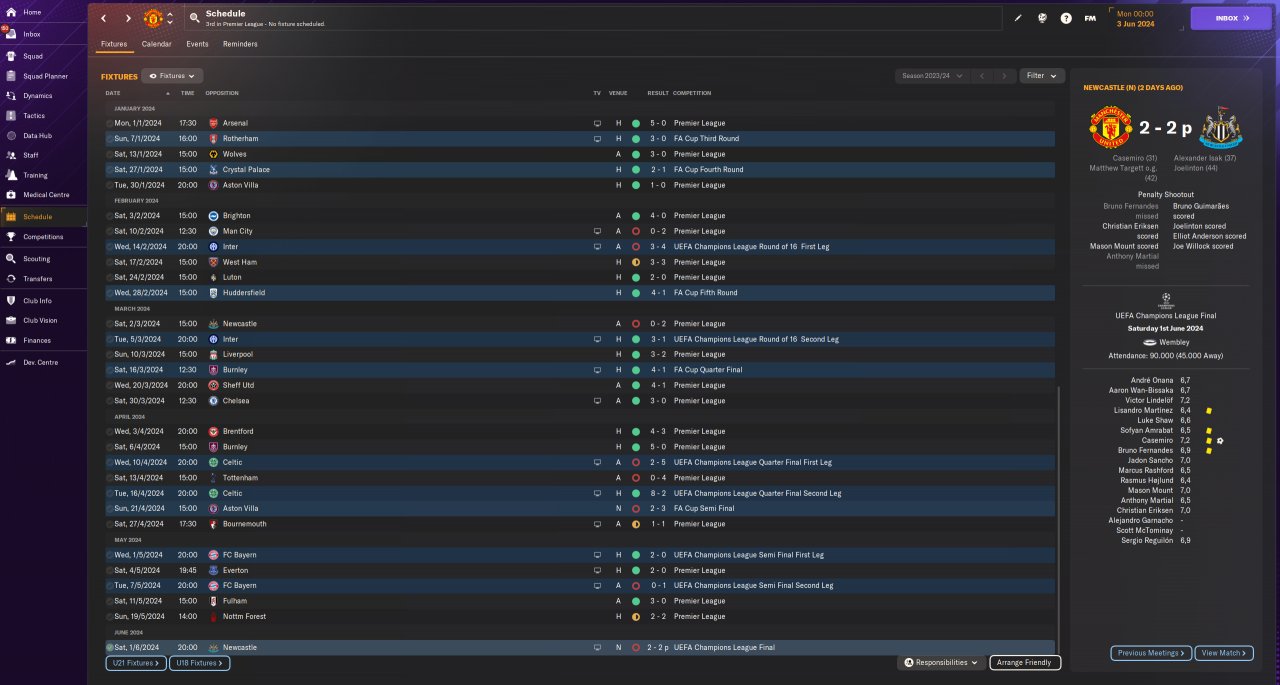Open the Season 2023/24 dropdown
Image resolution: width=1280 pixels, height=685 pixels.
pos(932,75)
